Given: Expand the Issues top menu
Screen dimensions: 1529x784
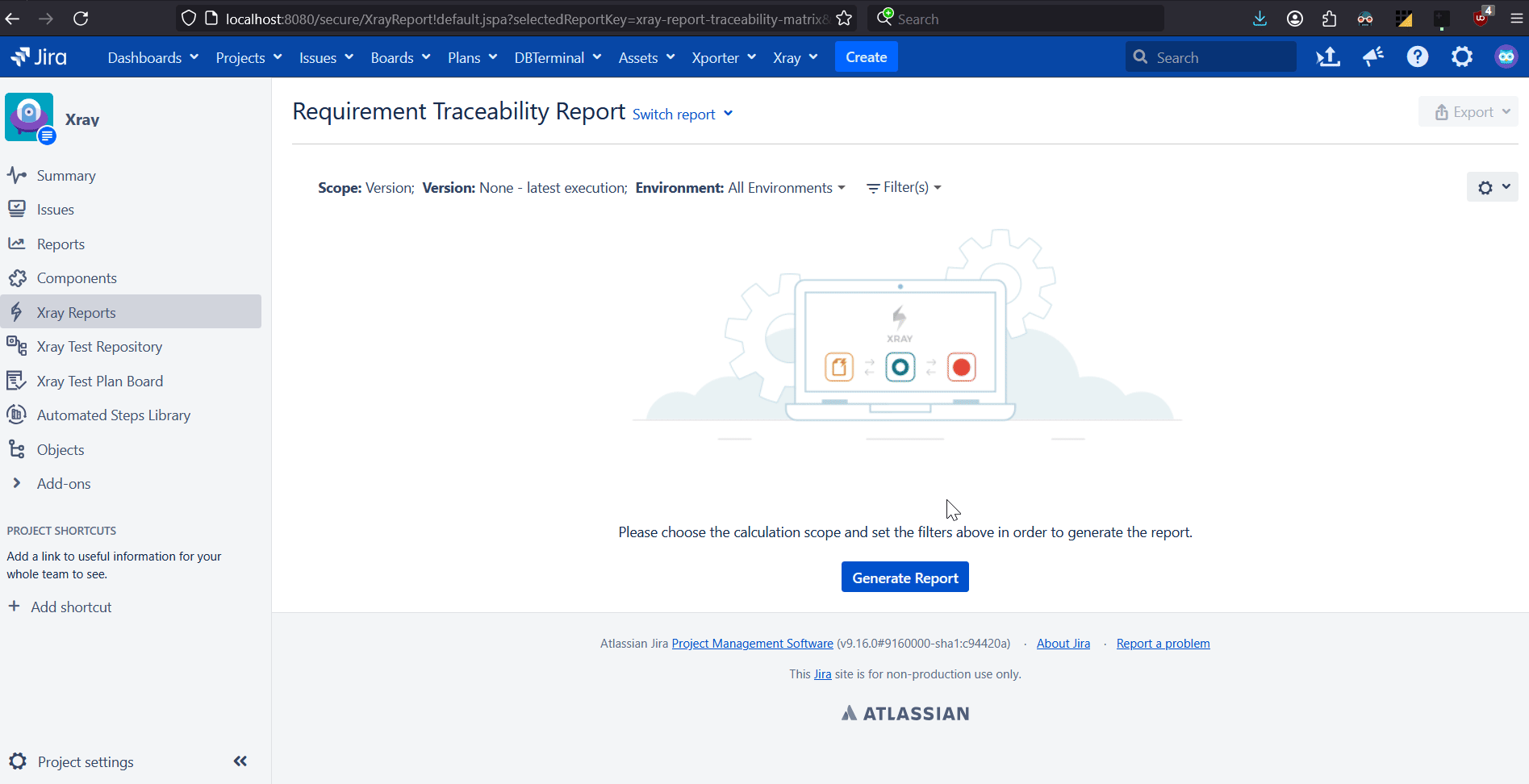Looking at the screenshot, I should (x=326, y=57).
